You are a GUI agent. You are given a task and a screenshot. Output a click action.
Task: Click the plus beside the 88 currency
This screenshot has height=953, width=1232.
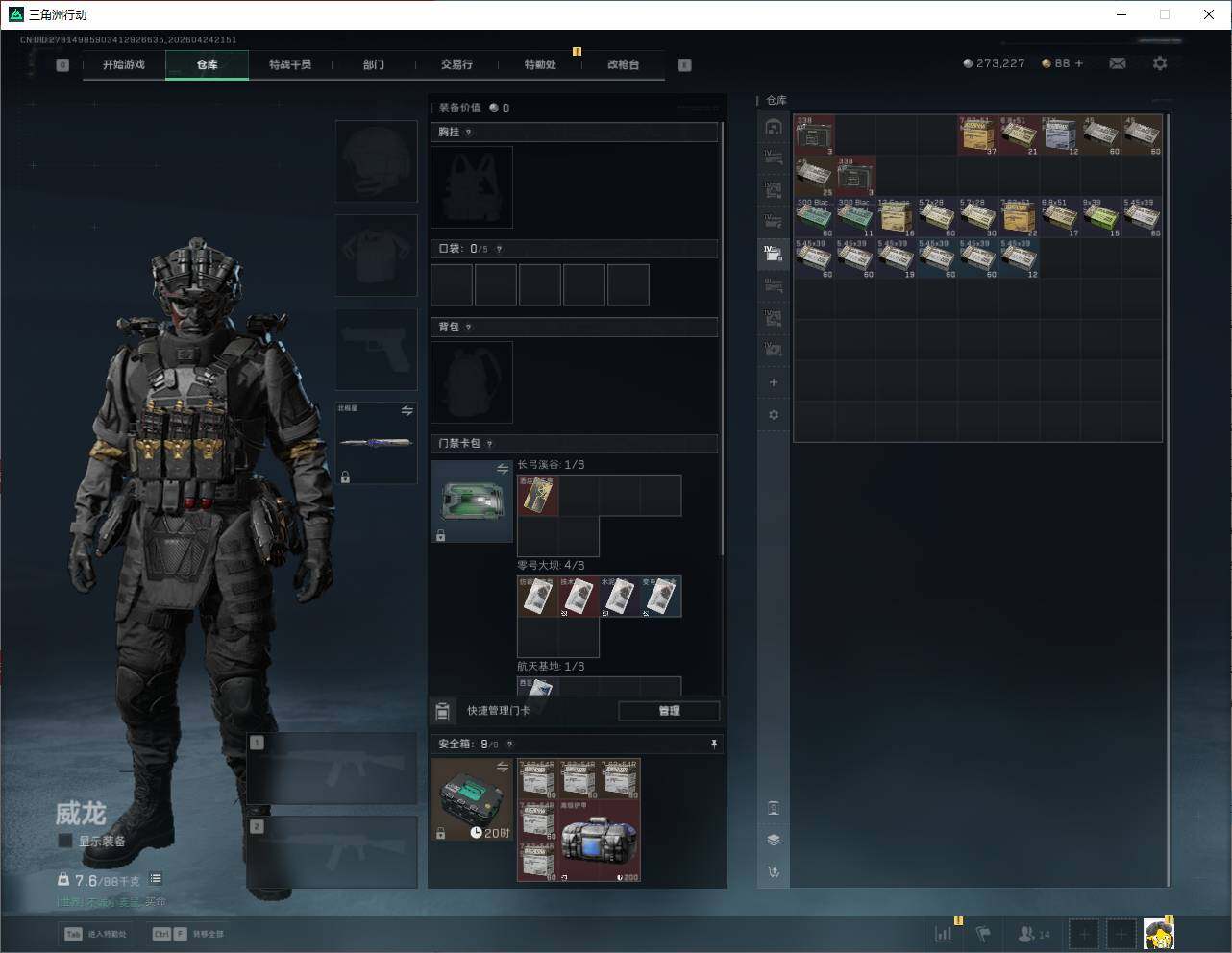tap(1079, 63)
